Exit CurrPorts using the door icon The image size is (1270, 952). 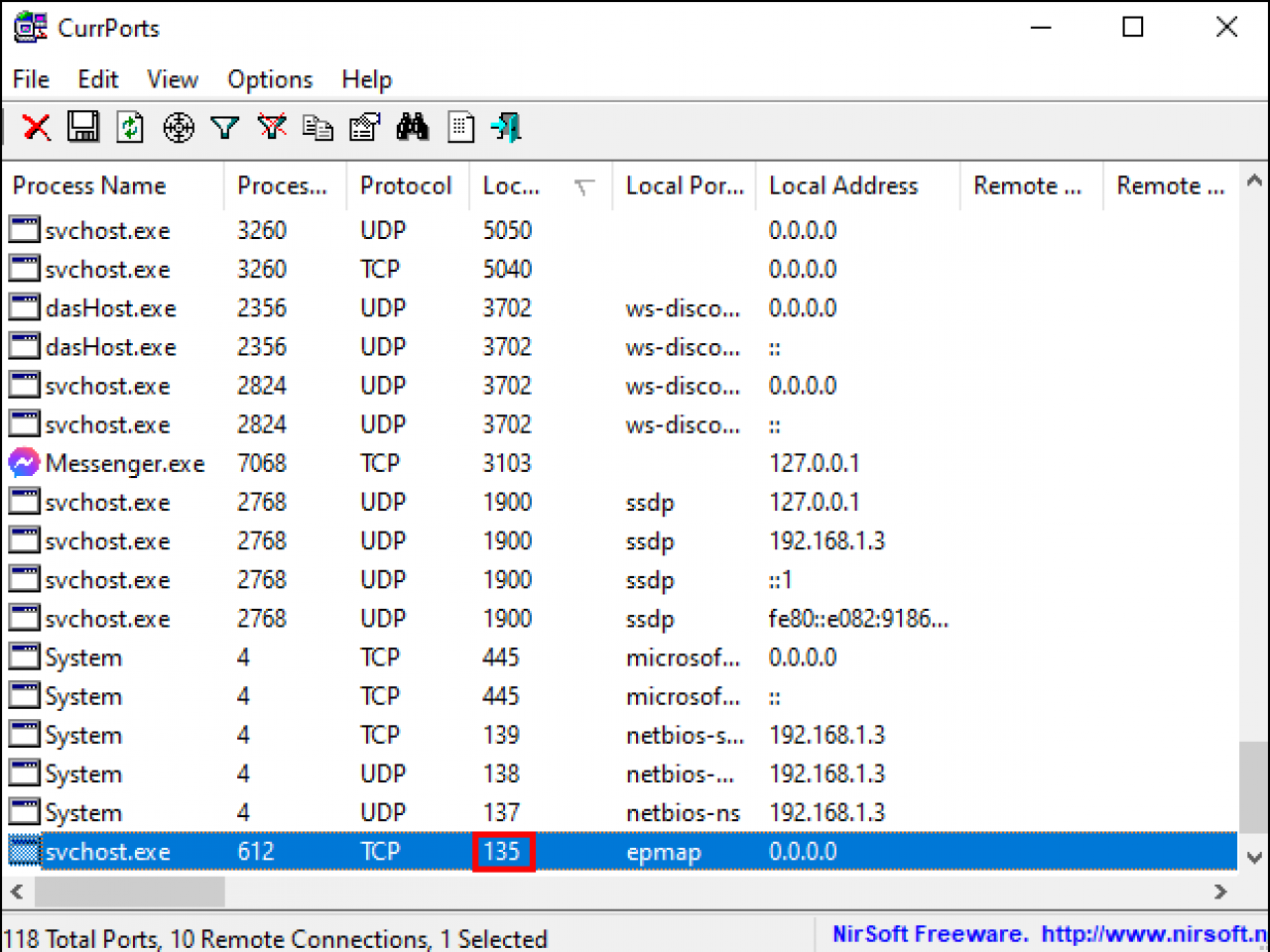tap(506, 127)
